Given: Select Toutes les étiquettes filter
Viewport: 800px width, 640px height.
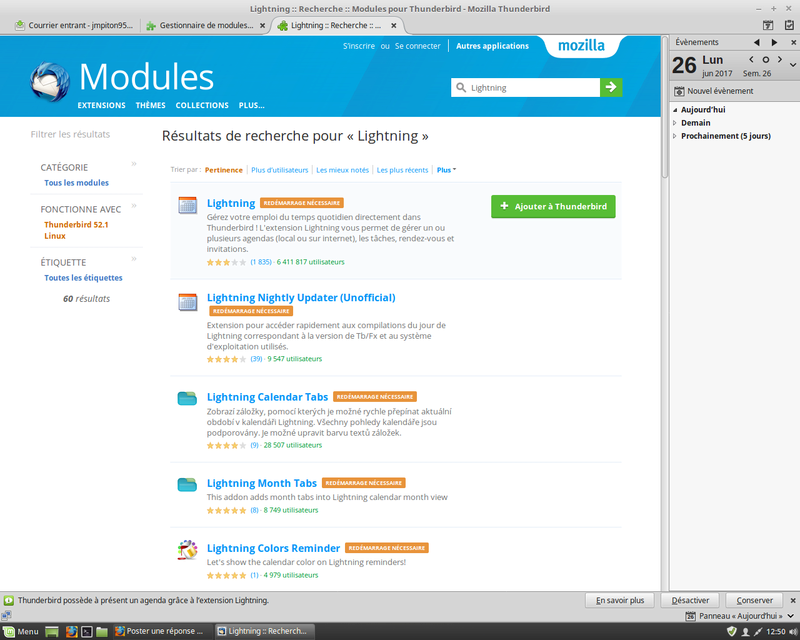Looking at the screenshot, I should click(x=83, y=278).
